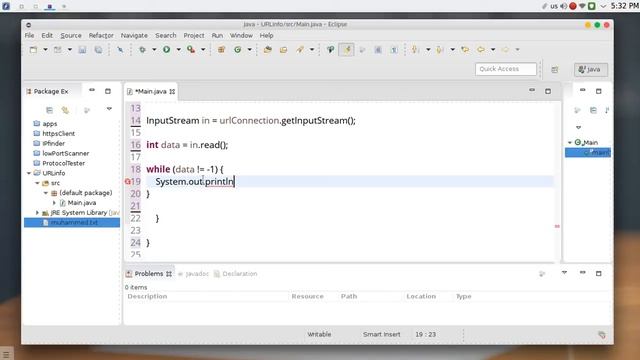Click the error marker on line 19

coord(127,182)
